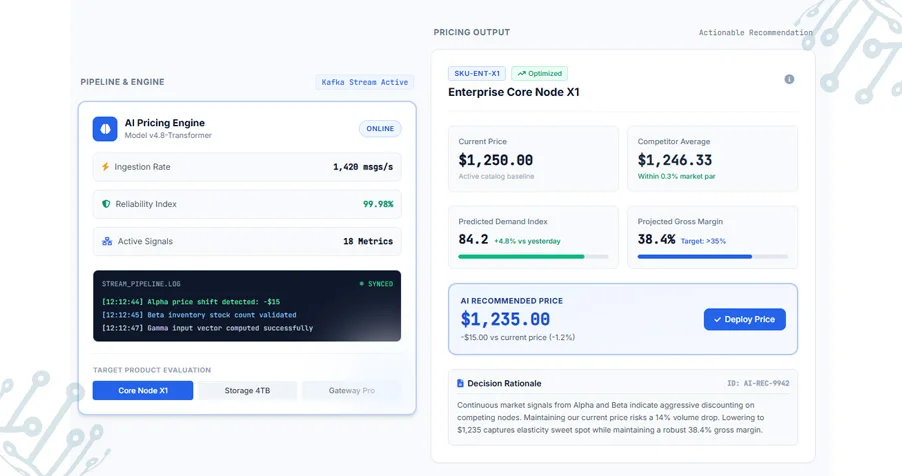Click the Target: >35% label

(x=703, y=241)
